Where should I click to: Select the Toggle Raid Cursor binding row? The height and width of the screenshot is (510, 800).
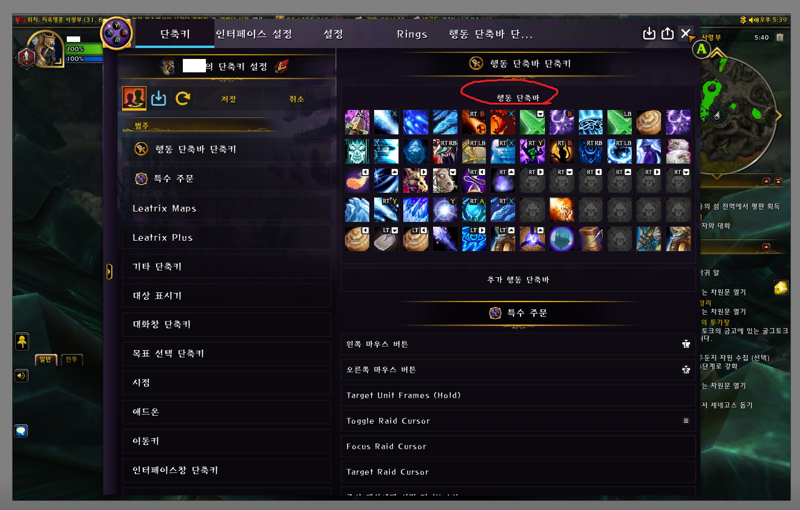coord(518,421)
